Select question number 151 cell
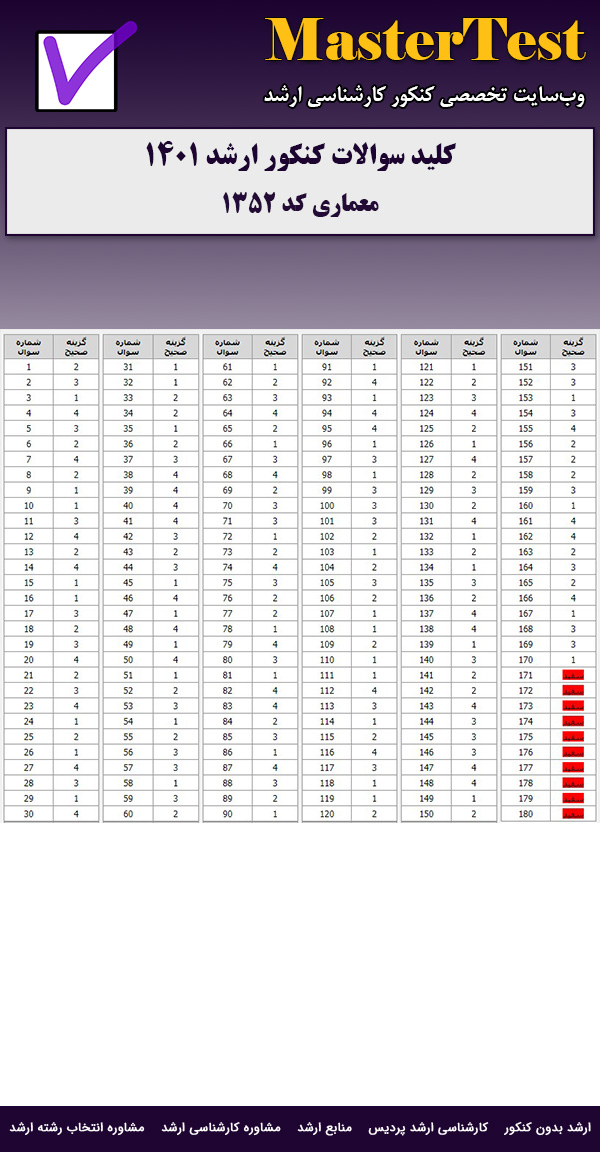 tap(526, 367)
